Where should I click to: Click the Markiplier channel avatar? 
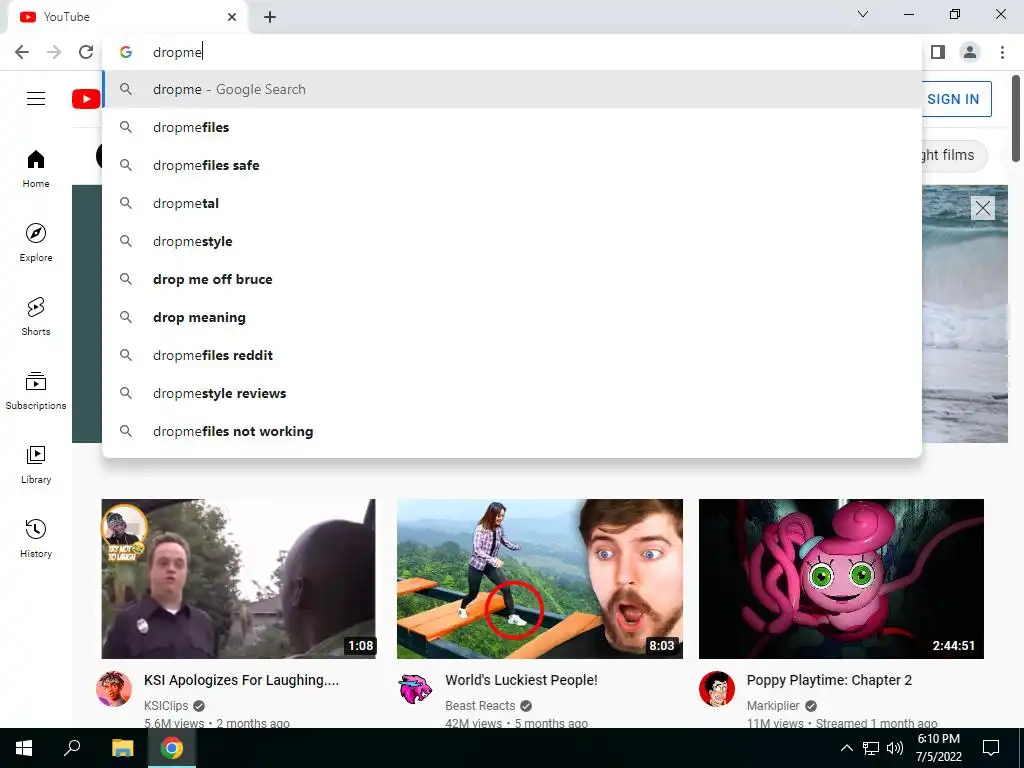click(x=716, y=688)
